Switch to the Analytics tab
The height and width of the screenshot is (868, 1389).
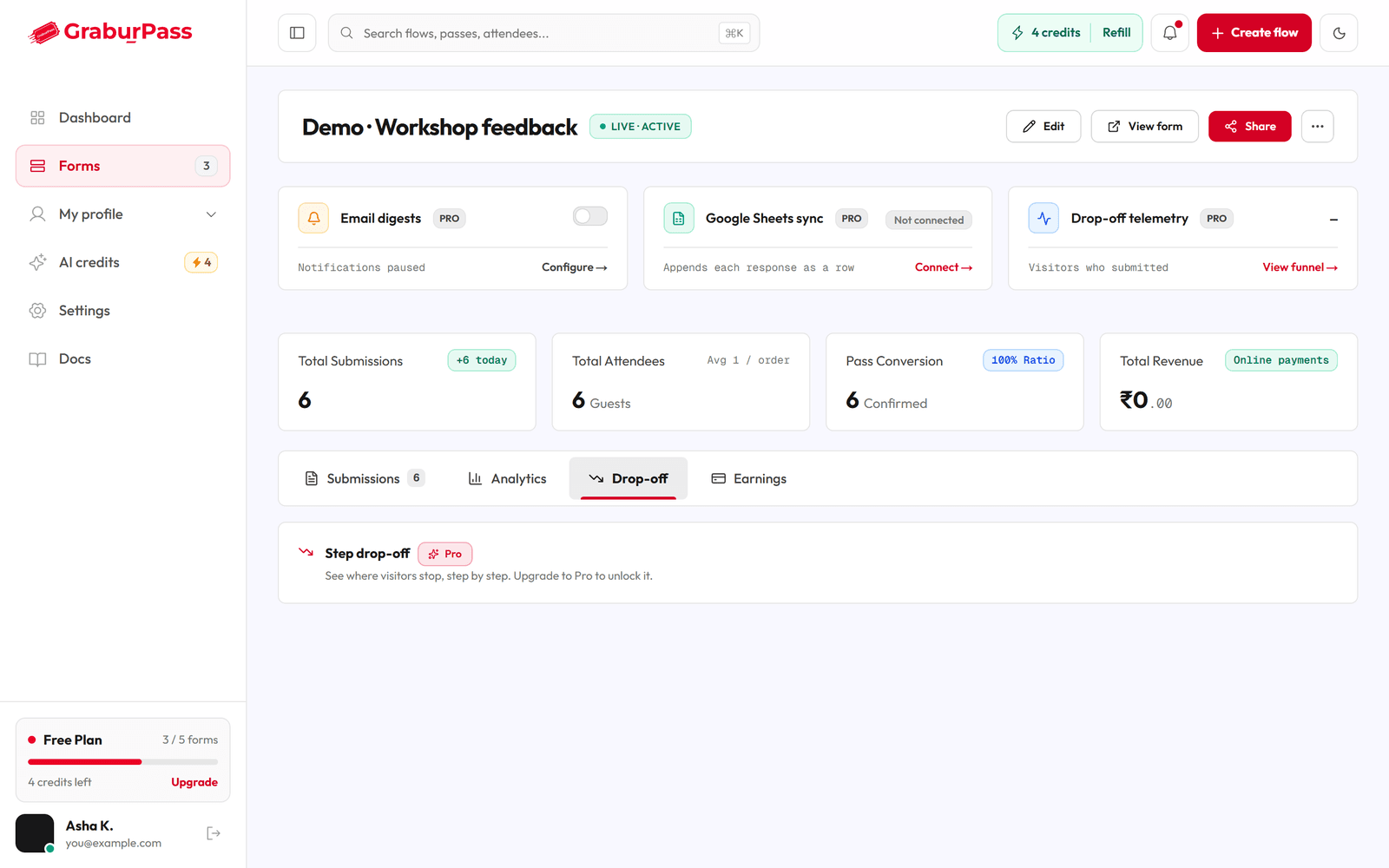507,478
